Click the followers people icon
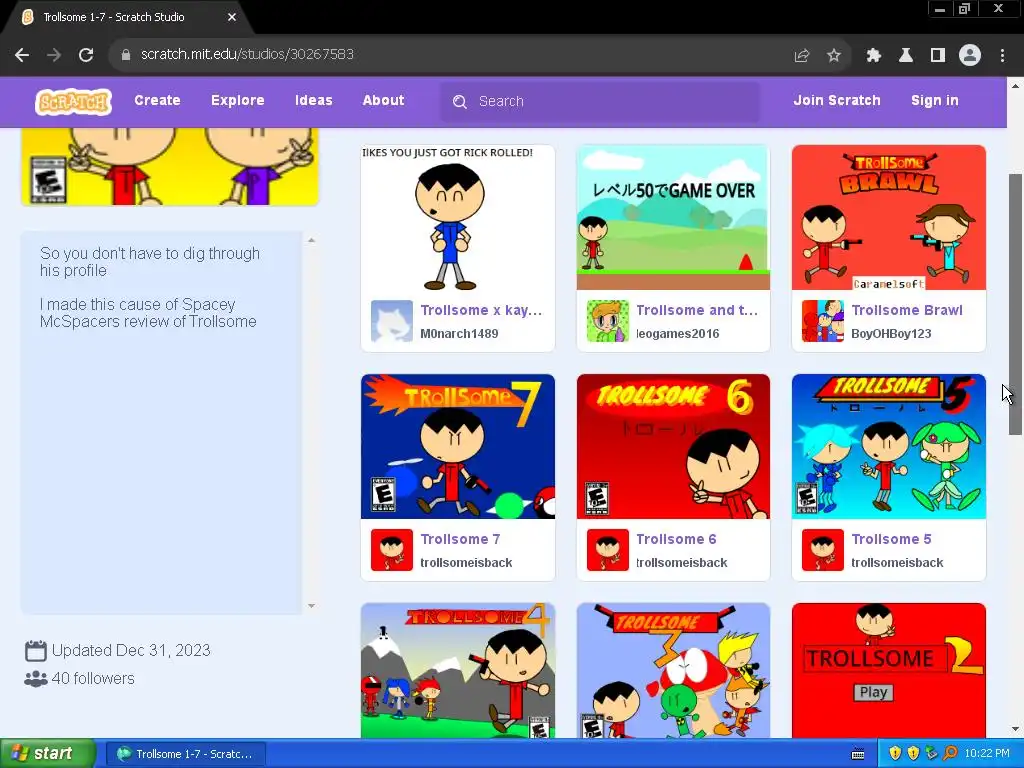This screenshot has height=768, width=1024. [x=35, y=679]
